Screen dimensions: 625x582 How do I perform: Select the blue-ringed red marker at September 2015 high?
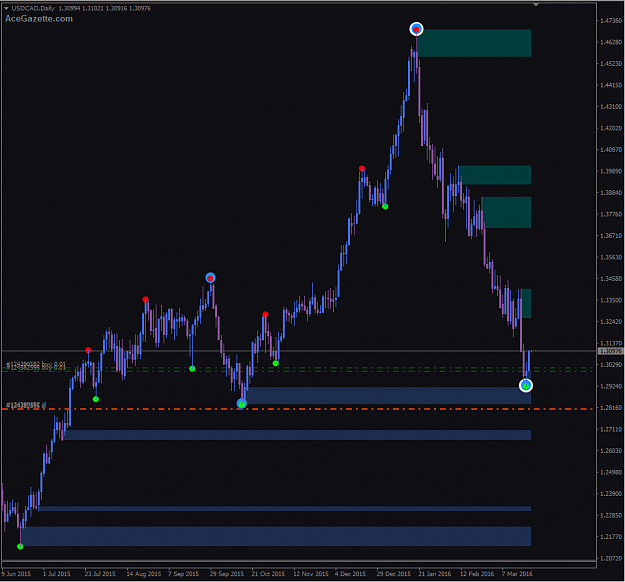(x=210, y=278)
